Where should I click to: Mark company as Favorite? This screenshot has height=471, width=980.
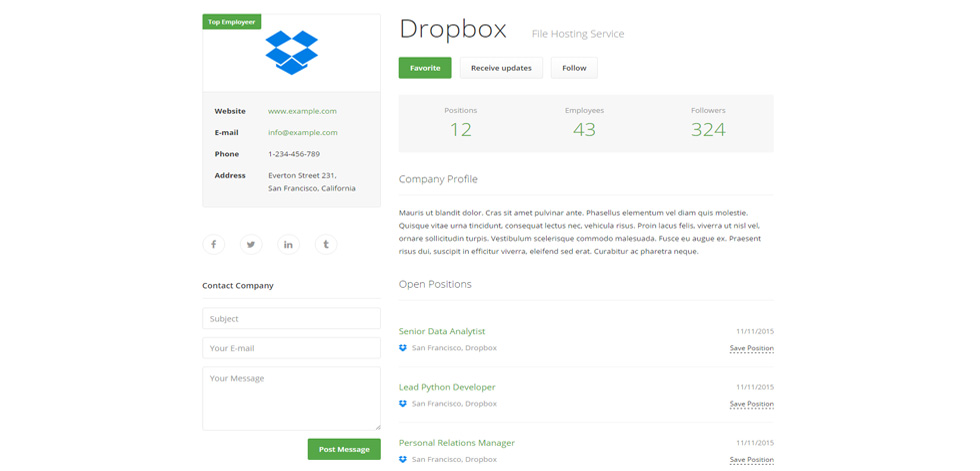(425, 68)
